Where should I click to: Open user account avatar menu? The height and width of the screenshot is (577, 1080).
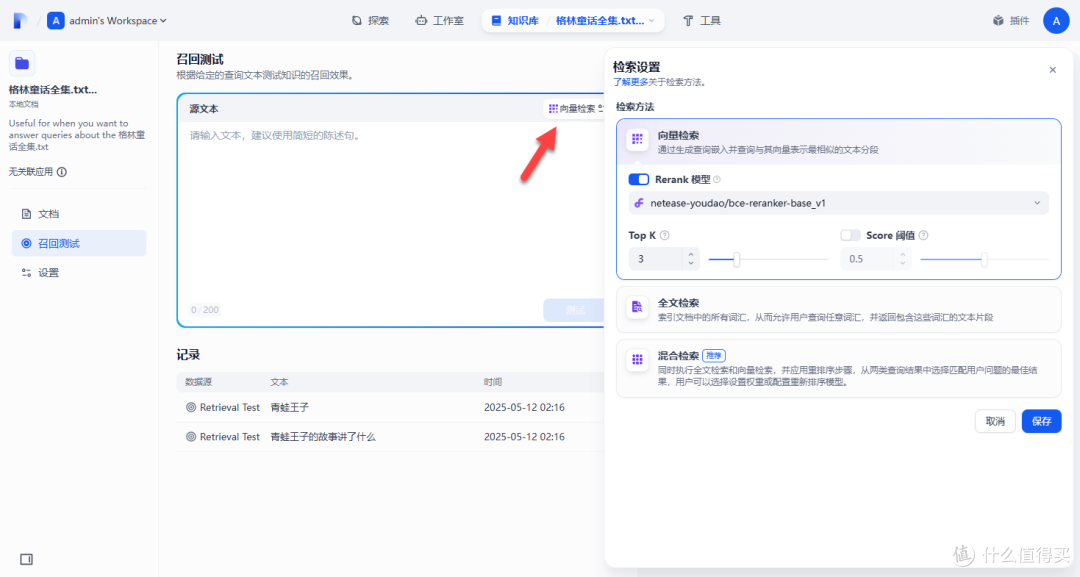click(x=1056, y=21)
